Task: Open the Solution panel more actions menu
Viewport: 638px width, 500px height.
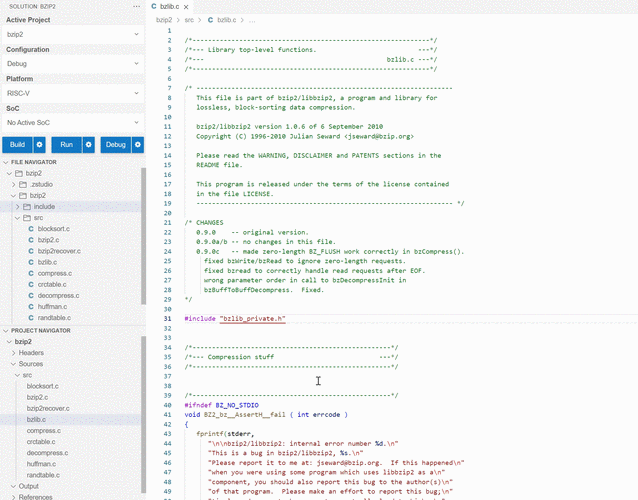Action: click(136, 6)
